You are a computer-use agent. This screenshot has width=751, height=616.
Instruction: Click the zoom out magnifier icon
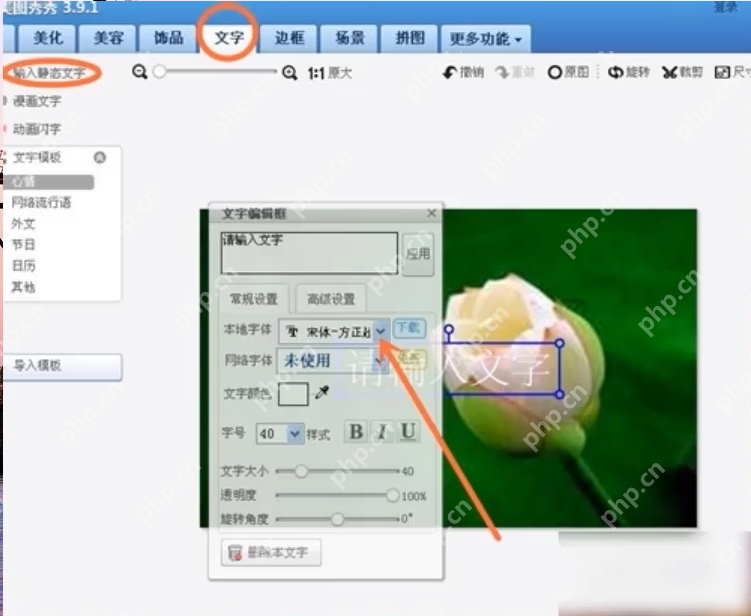(139, 72)
